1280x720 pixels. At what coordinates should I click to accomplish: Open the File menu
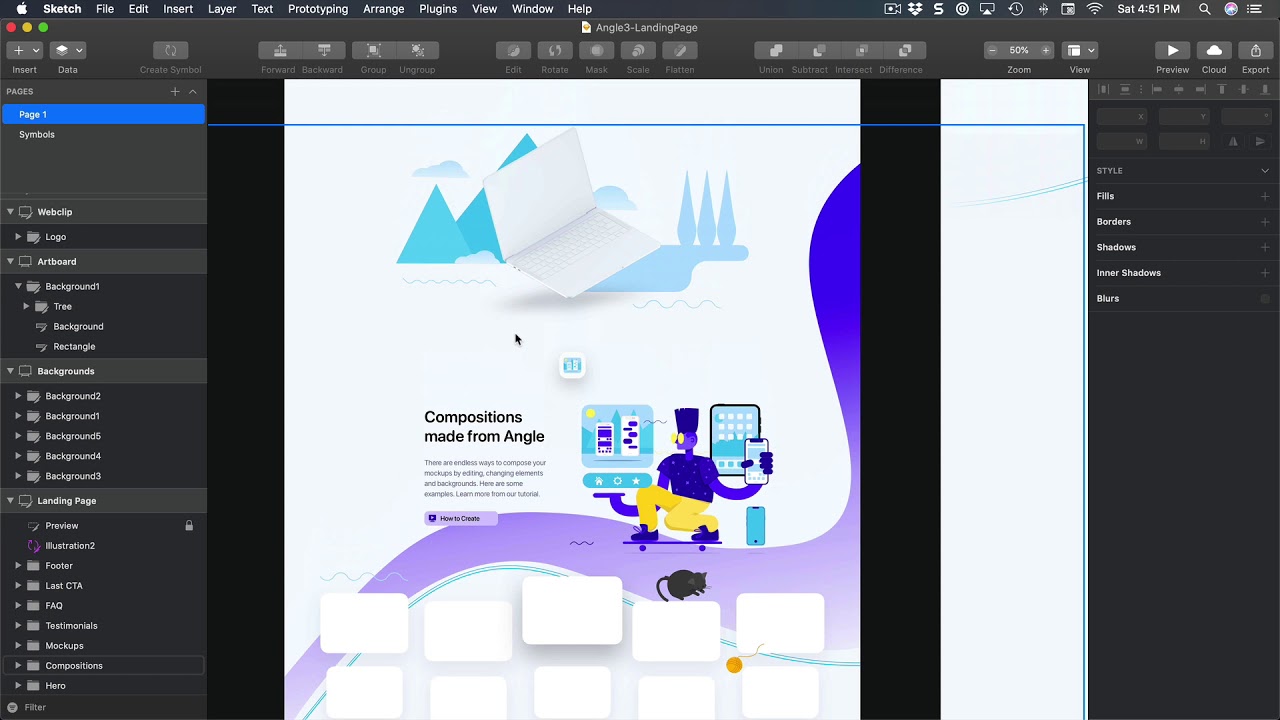click(105, 9)
